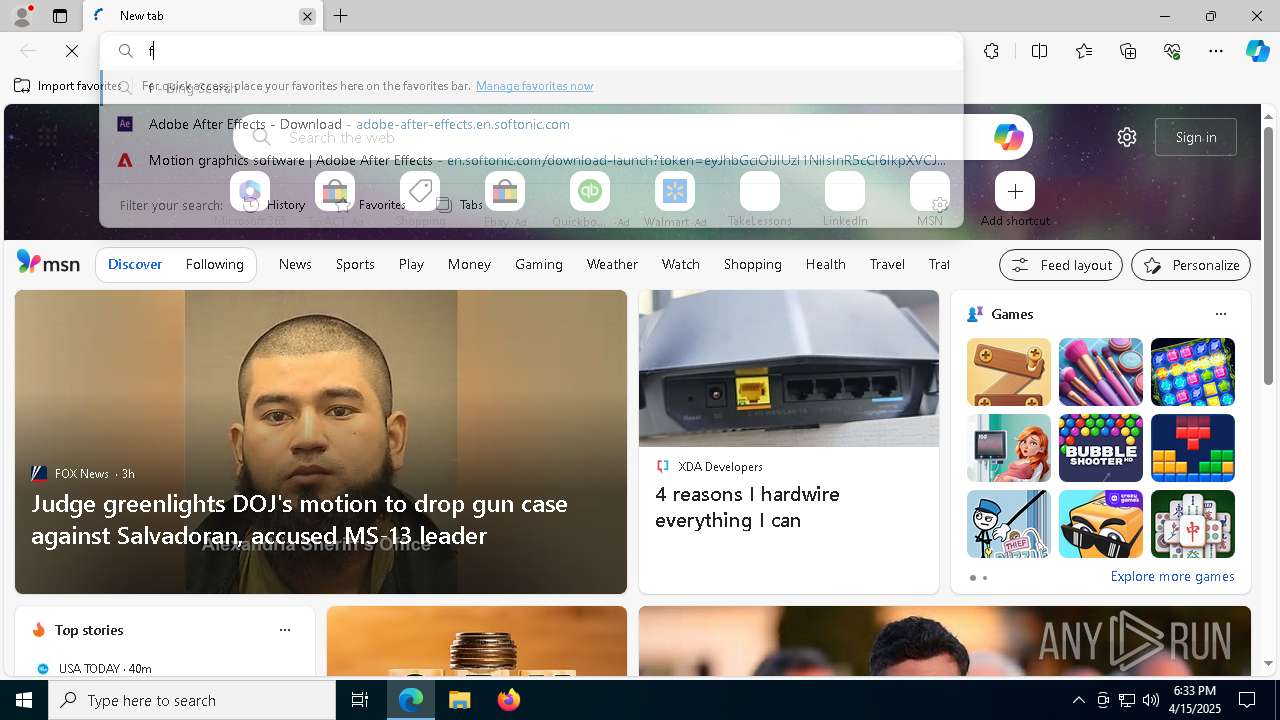Open the Thief Puzzle game tile

[x=1008, y=524]
